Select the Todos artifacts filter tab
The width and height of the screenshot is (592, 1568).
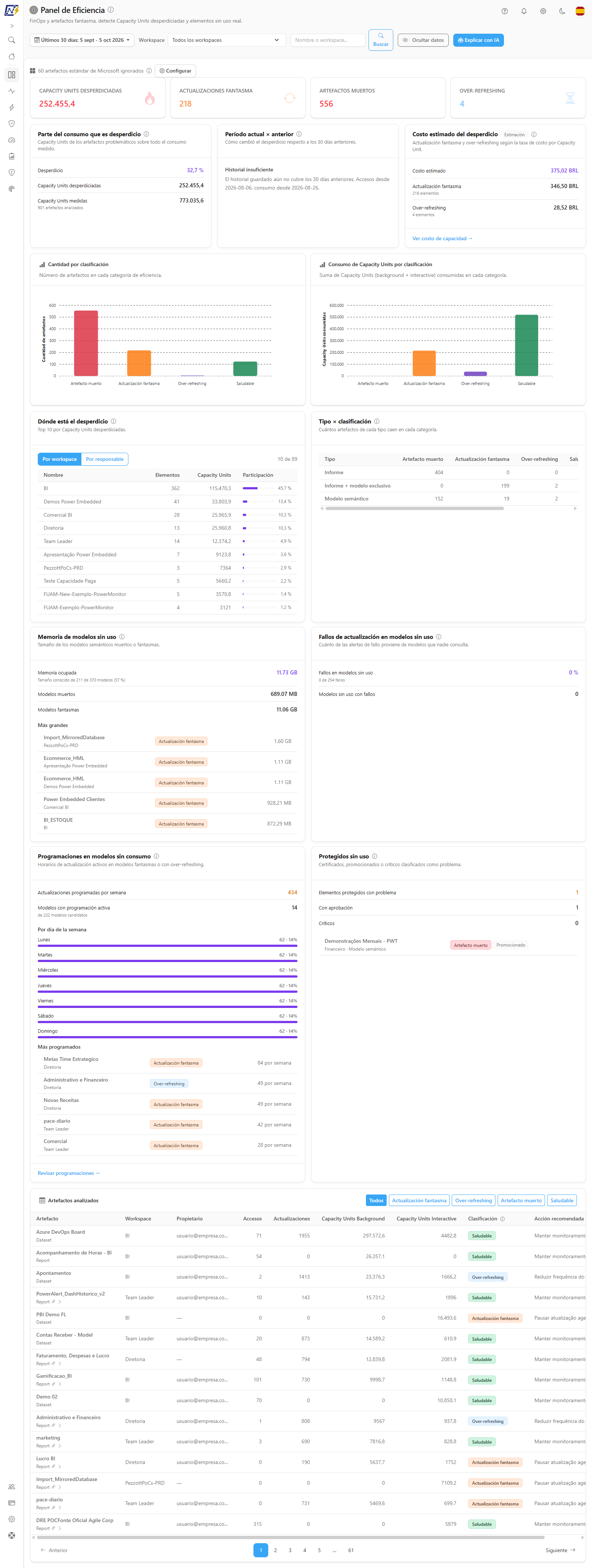376,1200
